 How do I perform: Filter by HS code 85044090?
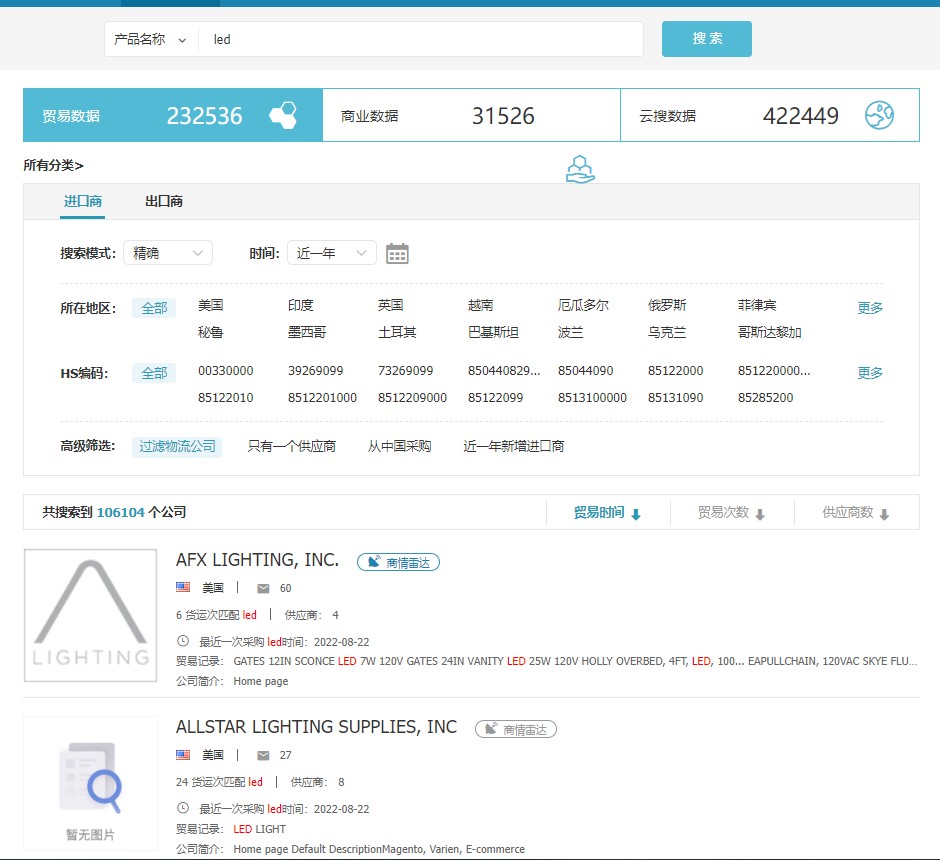[586, 371]
